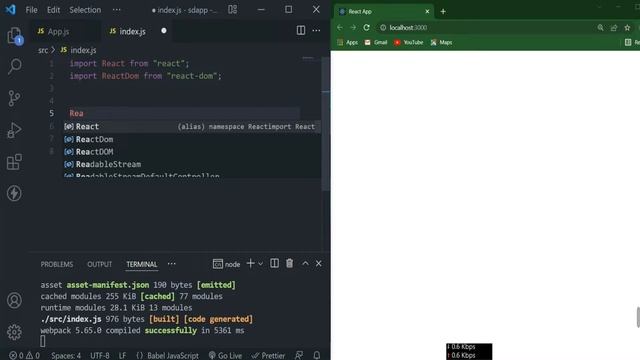Open the File menu
The height and width of the screenshot is (360, 640).
31,9
